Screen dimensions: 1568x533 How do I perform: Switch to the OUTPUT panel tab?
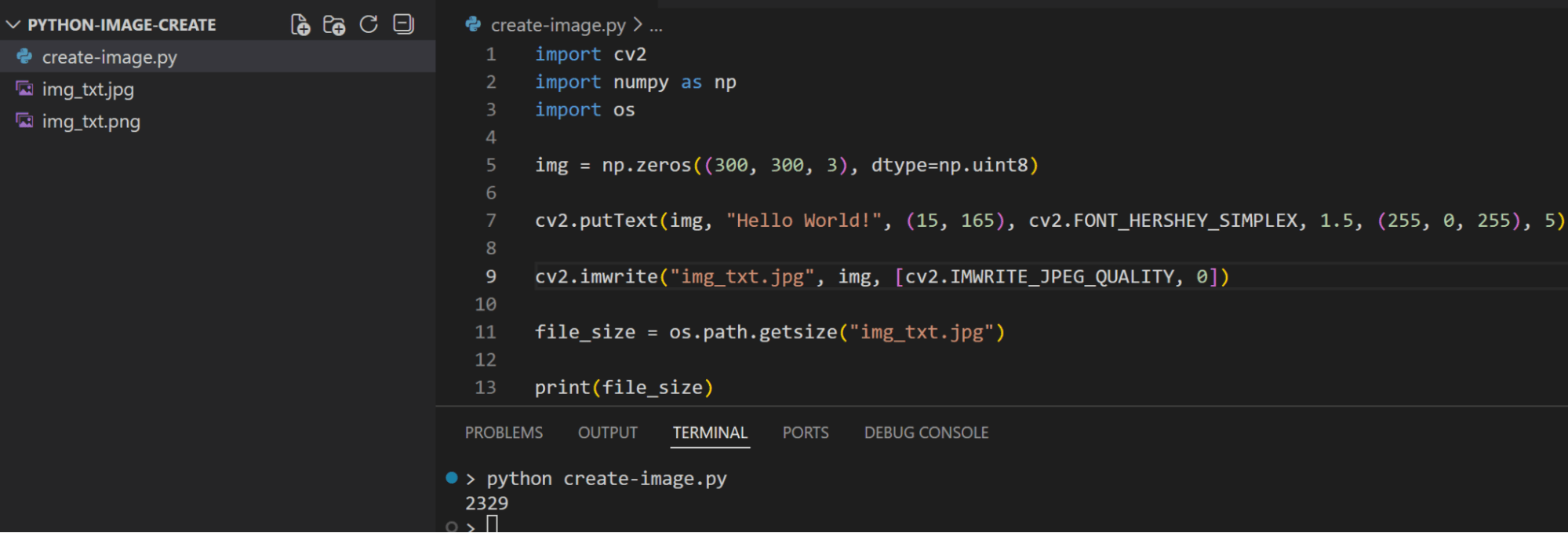pos(607,433)
